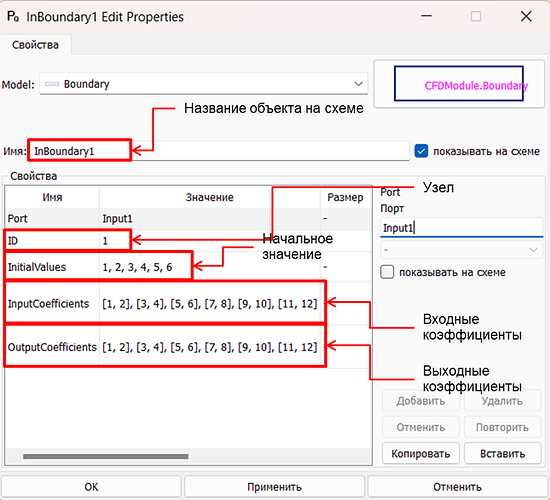
Task: Click the ID property name cell
Action: (53, 241)
